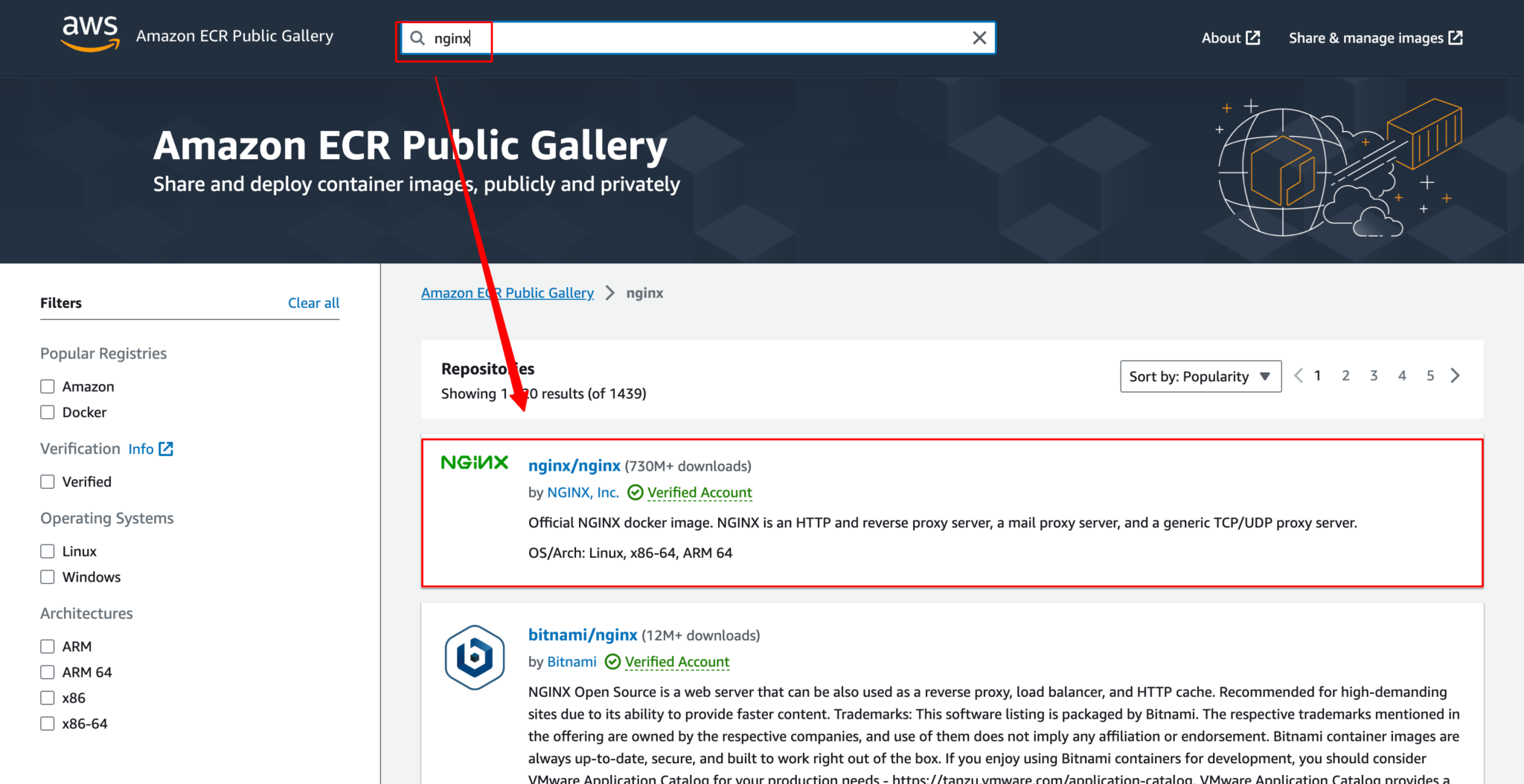The height and width of the screenshot is (784, 1524).
Task: Click the search magnifier icon
Action: (417, 38)
